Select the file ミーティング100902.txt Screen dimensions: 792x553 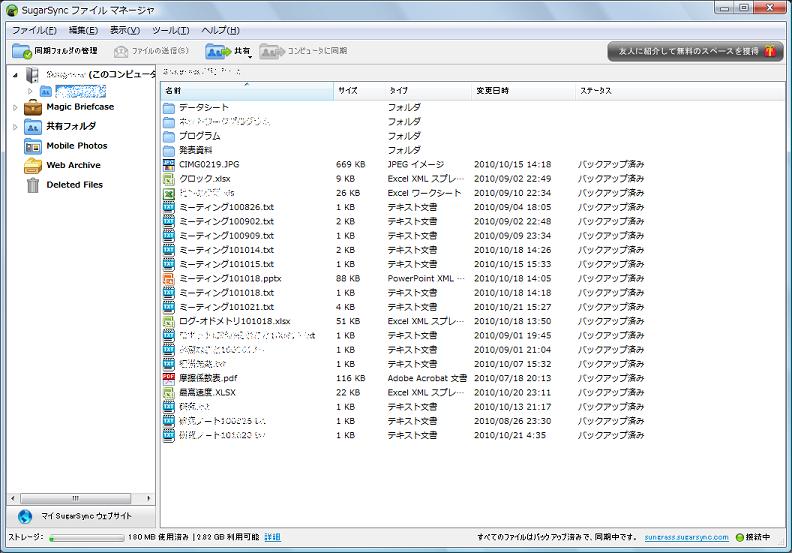click(226, 222)
